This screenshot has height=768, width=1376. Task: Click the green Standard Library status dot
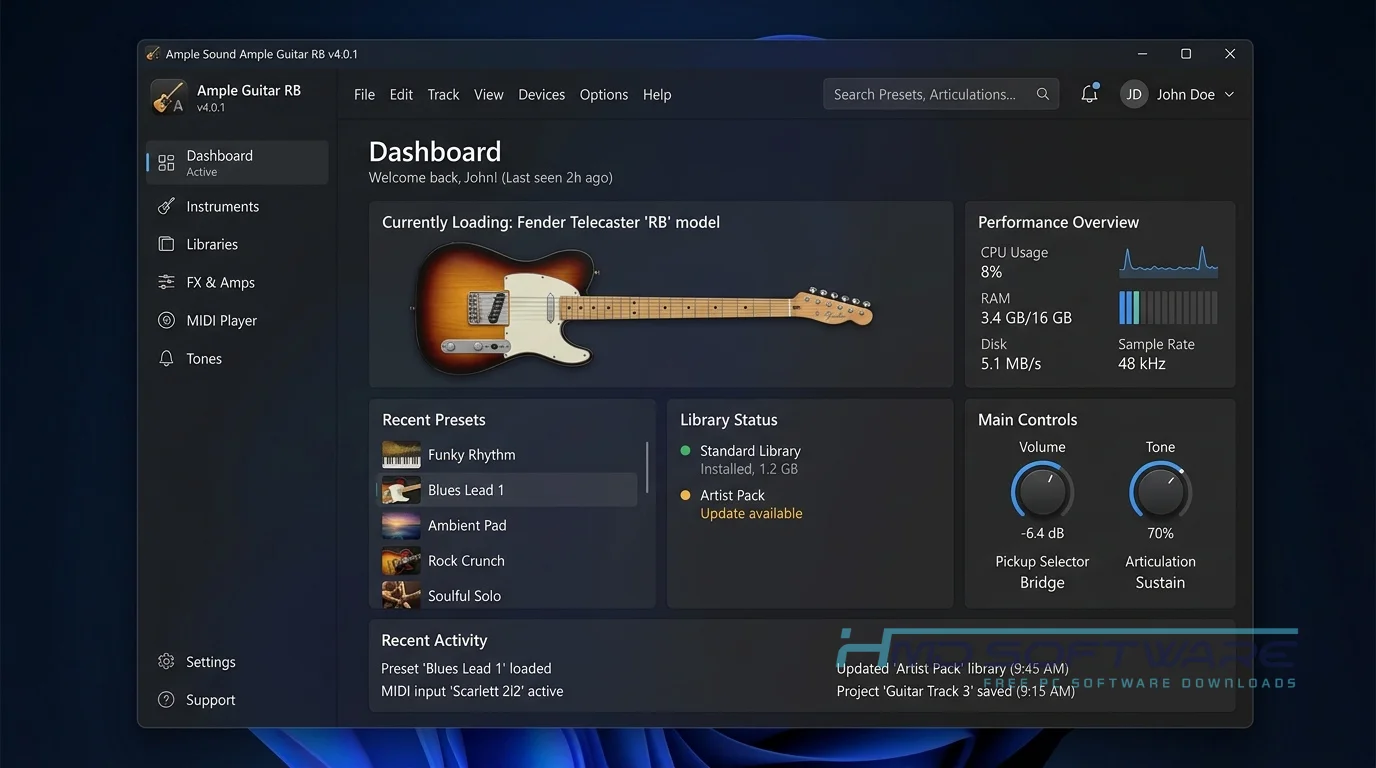coord(685,450)
